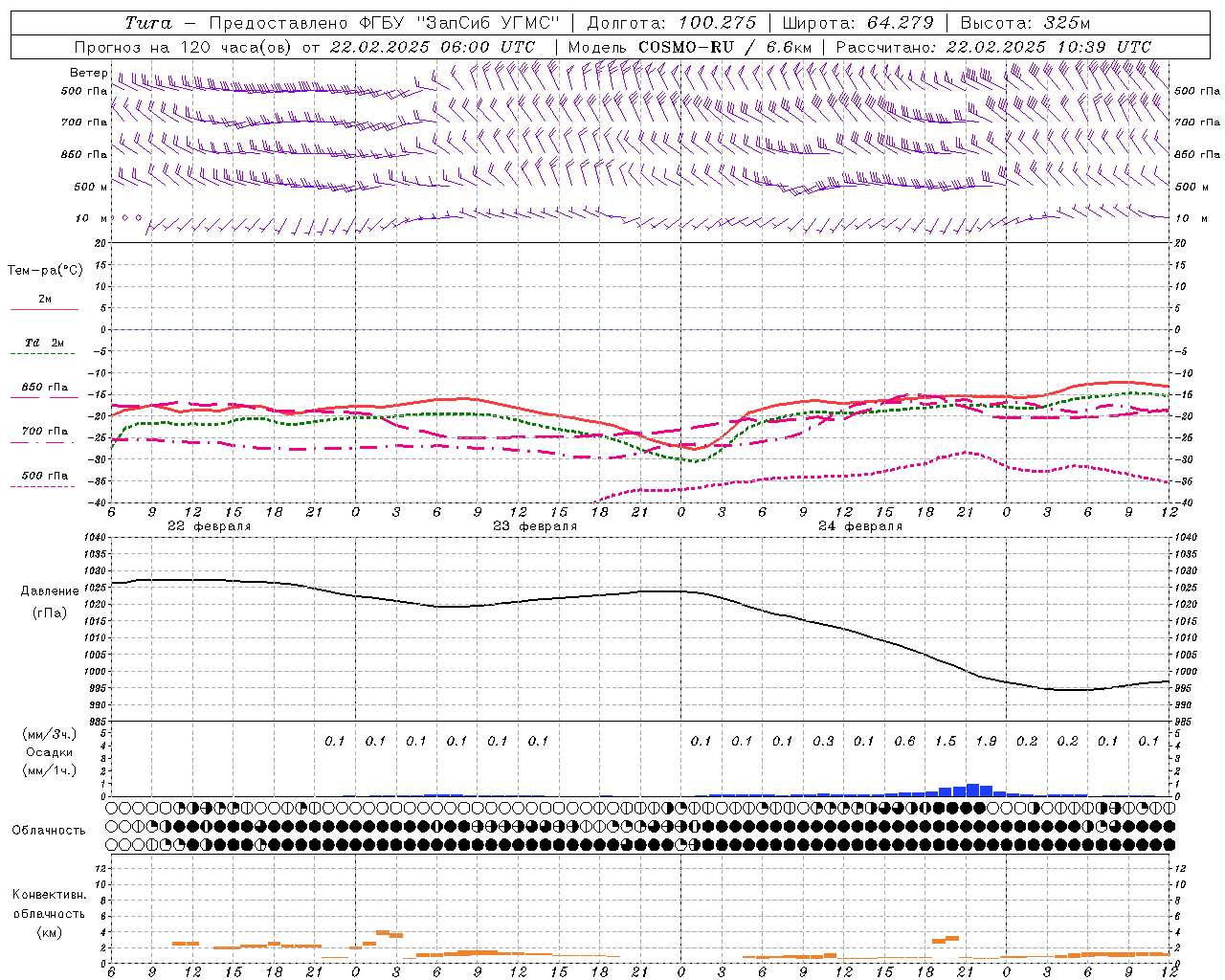Screen dimensions: 1225x980
Task: Click the '(км)' unit label under convective cloud
Action: (x=49, y=931)
